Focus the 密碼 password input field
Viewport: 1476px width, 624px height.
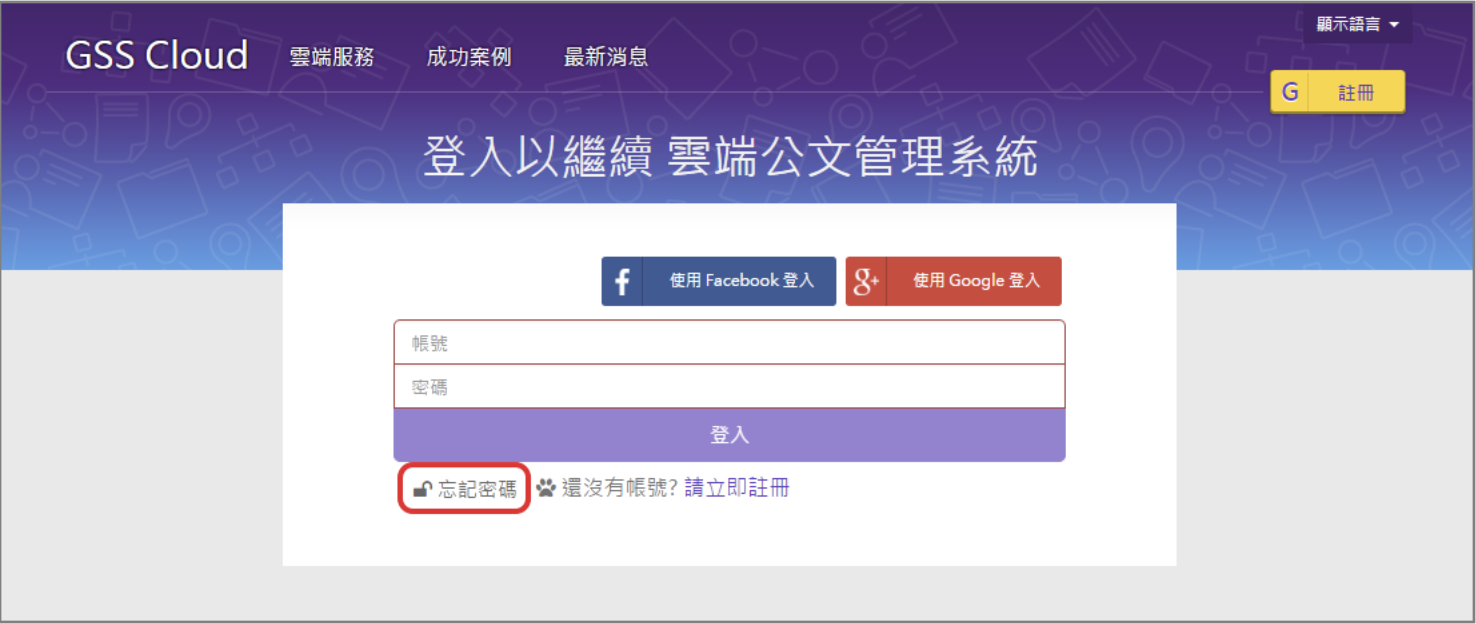click(x=729, y=387)
